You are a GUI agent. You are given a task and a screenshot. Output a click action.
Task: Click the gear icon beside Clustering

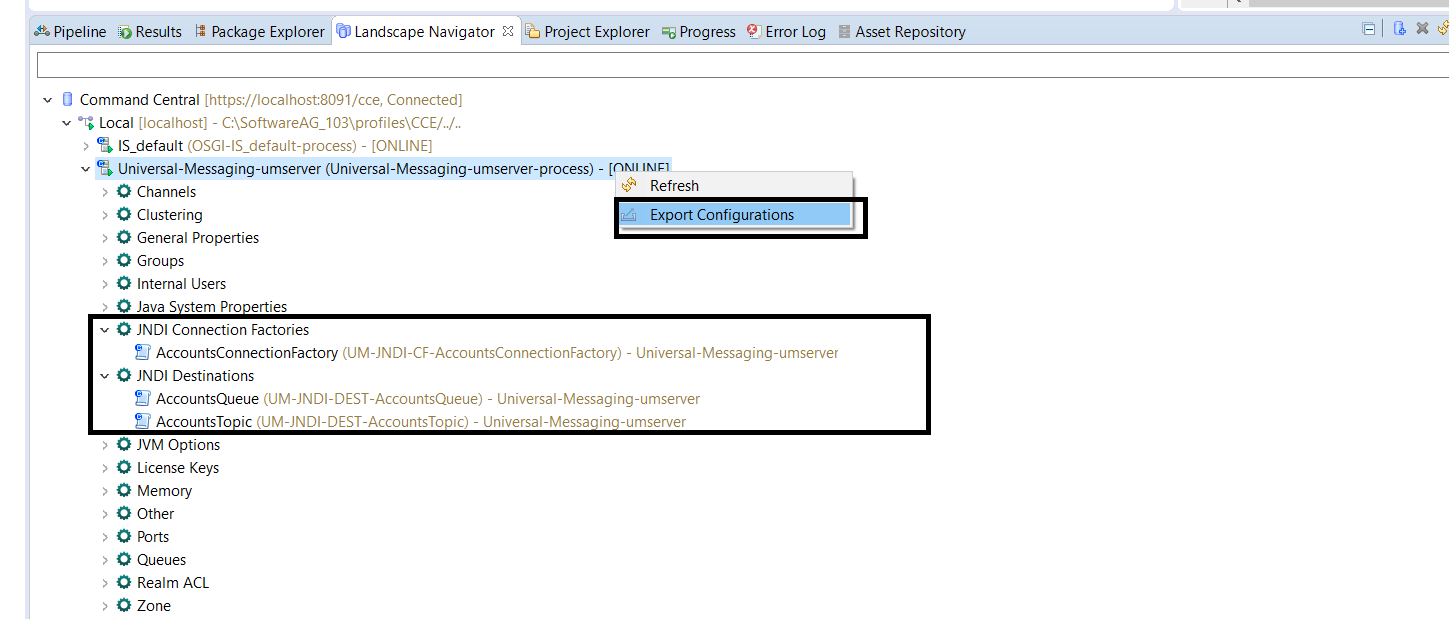click(124, 214)
